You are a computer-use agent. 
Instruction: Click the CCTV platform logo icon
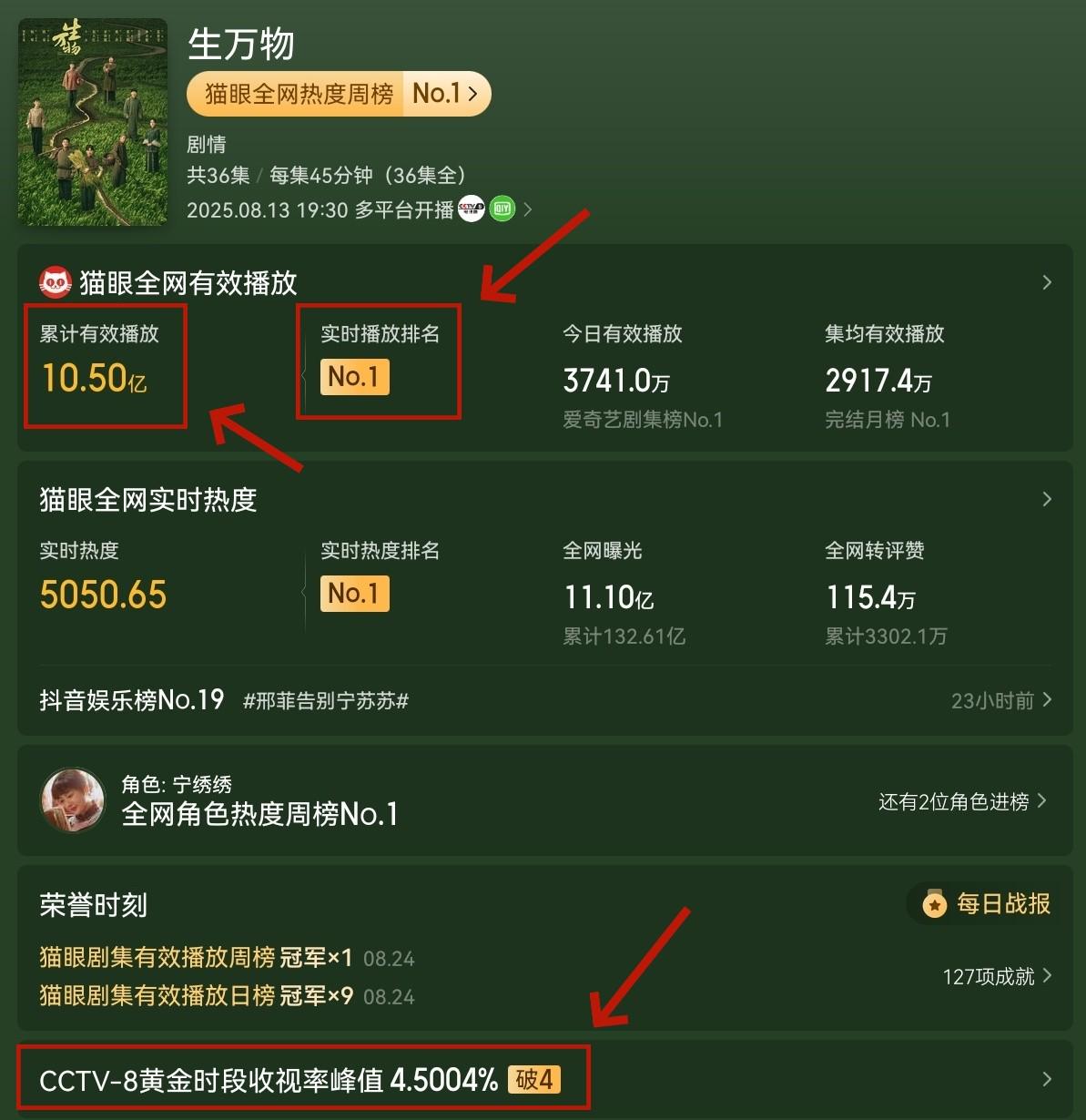(471, 209)
